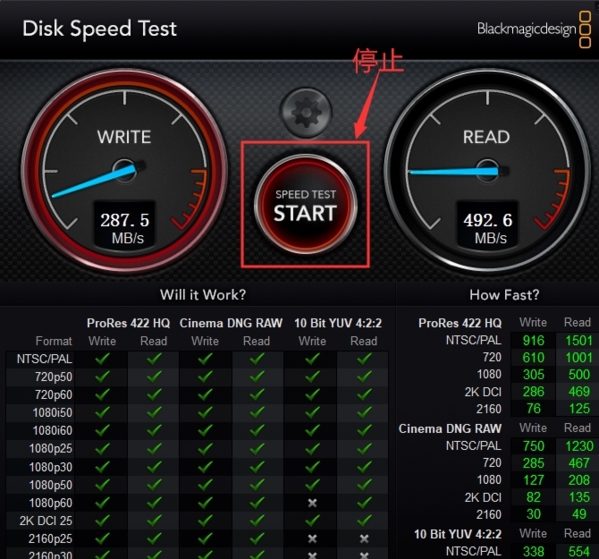Click the checkmark for 720p50 Cinema DNG Read
Image resolution: width=599 pixels, height=559 pixels.
[x=257, y=376]
